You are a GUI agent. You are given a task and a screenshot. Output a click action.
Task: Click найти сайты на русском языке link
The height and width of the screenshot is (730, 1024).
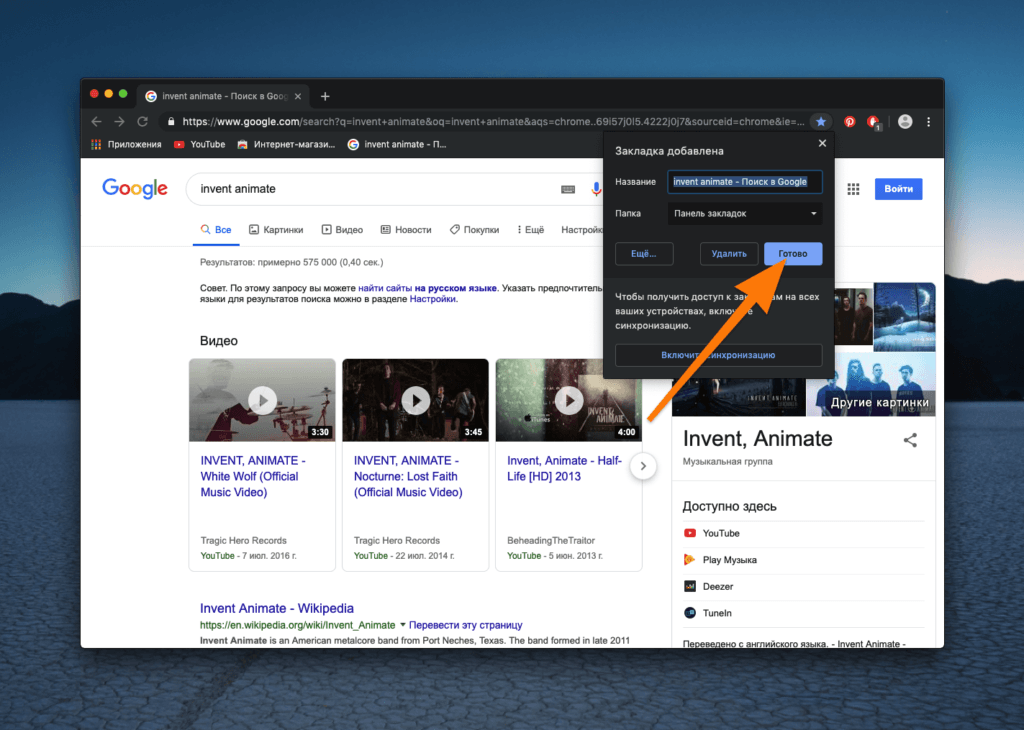pyautogui.click(x=427, y=288)
